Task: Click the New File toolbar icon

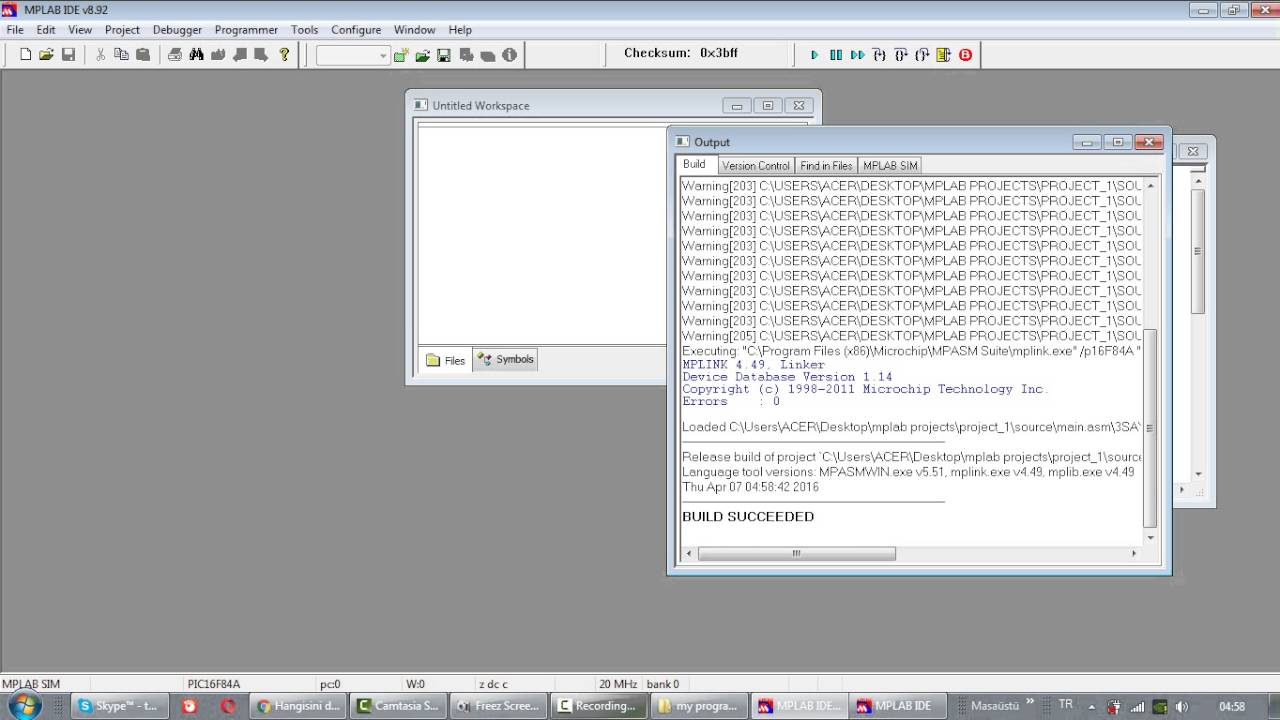Action: click(x=26, y=55)
